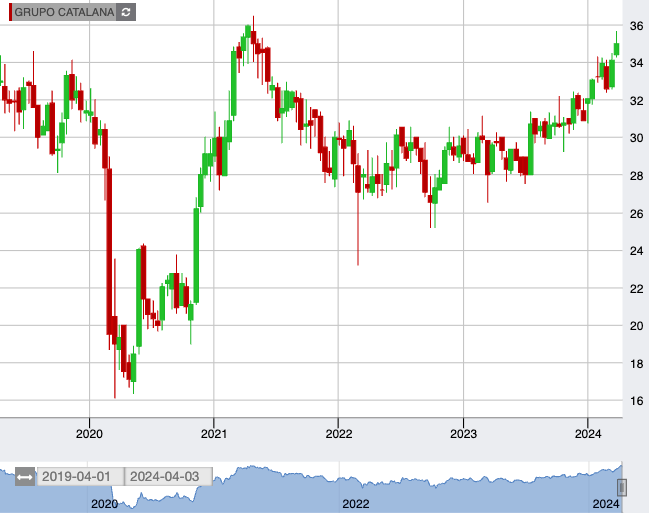Click the 32 price axis label
654x517 pixels.
pyautogui.click(x=636, y=101)
